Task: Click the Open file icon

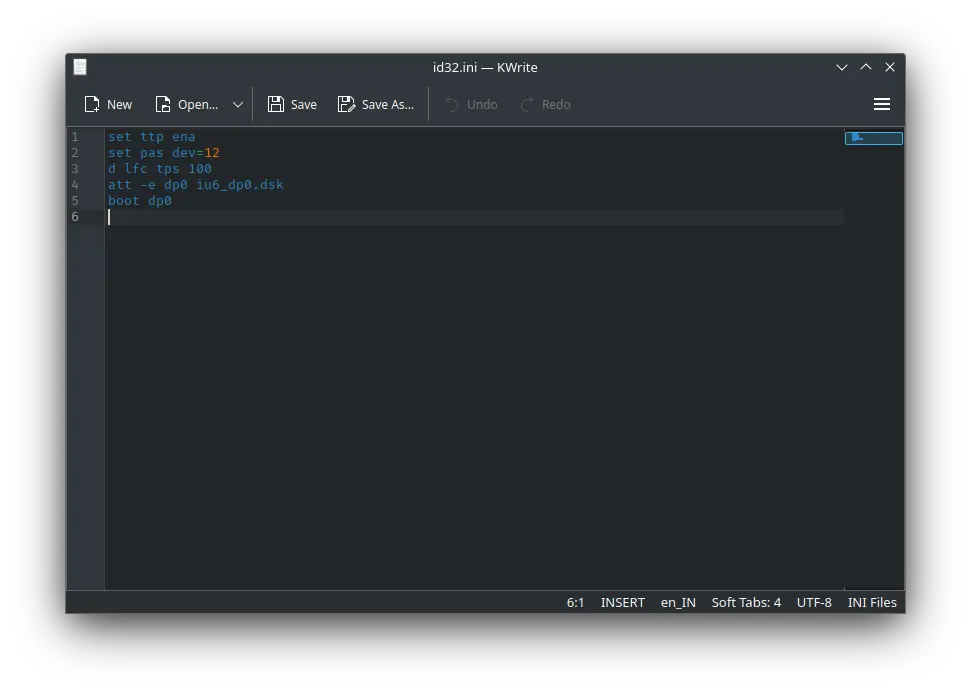Action: (x=163, y=104)
